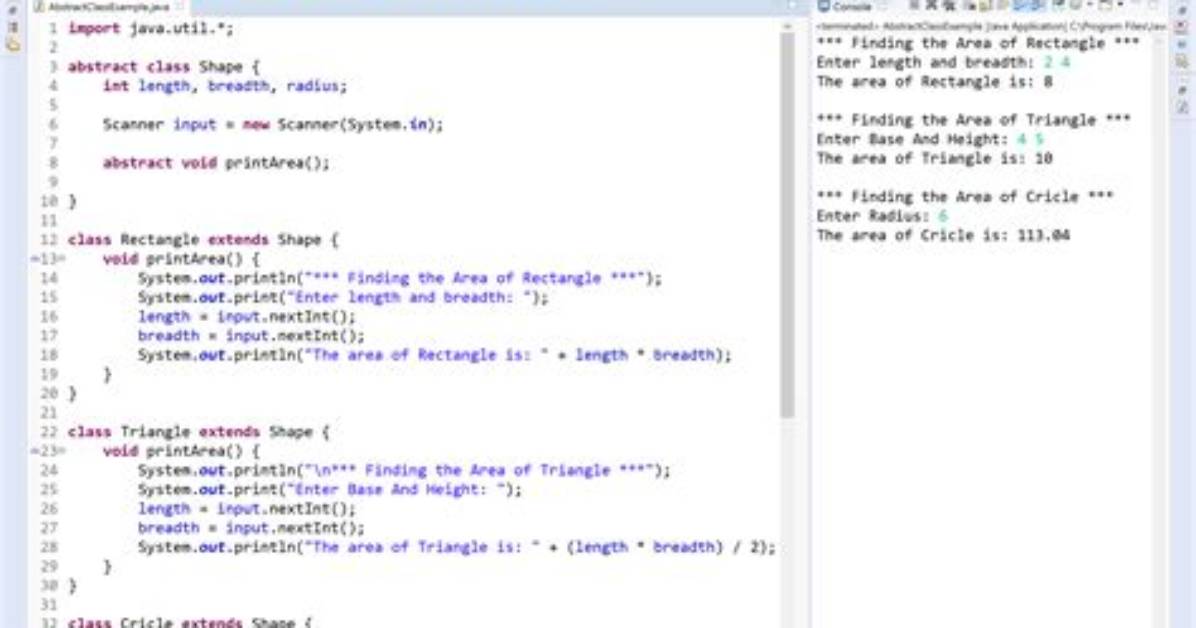Click 'breadth = input.nextInt();' on line 27
Viewport: 1196px width, 628px height.
click(x=252, y=528)
